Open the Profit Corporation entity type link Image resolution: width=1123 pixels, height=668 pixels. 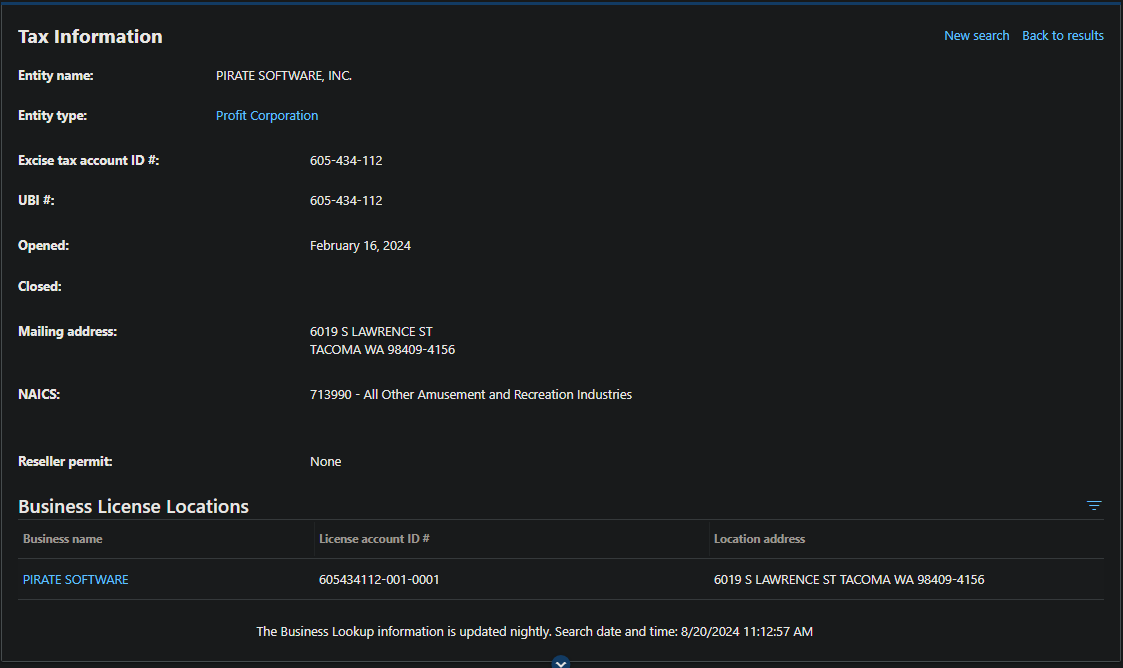[x=267, y=116]
